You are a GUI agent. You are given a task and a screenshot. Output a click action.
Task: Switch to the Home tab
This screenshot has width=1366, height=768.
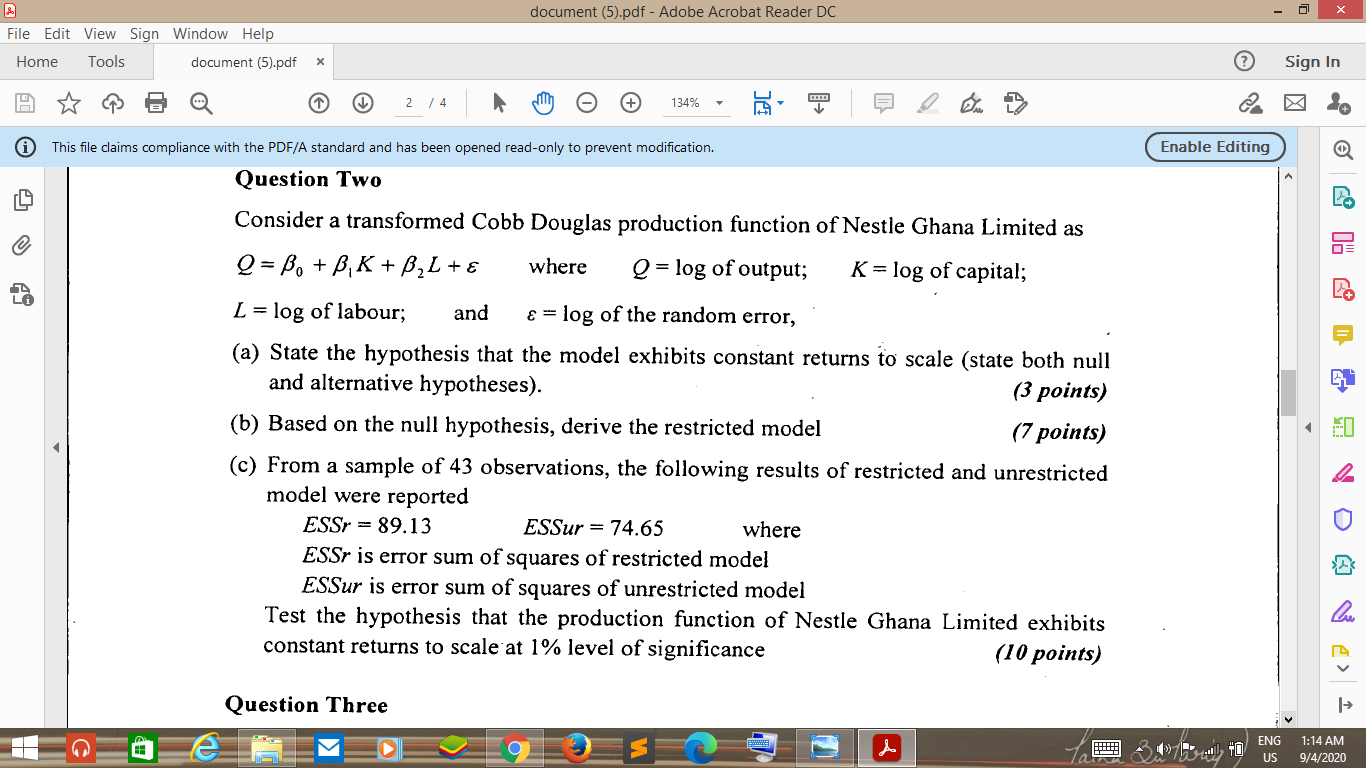pos(37,61)
